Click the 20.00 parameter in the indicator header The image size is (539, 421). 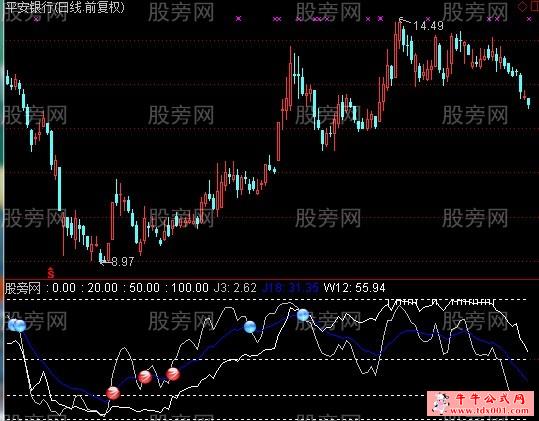pos(102,288)
